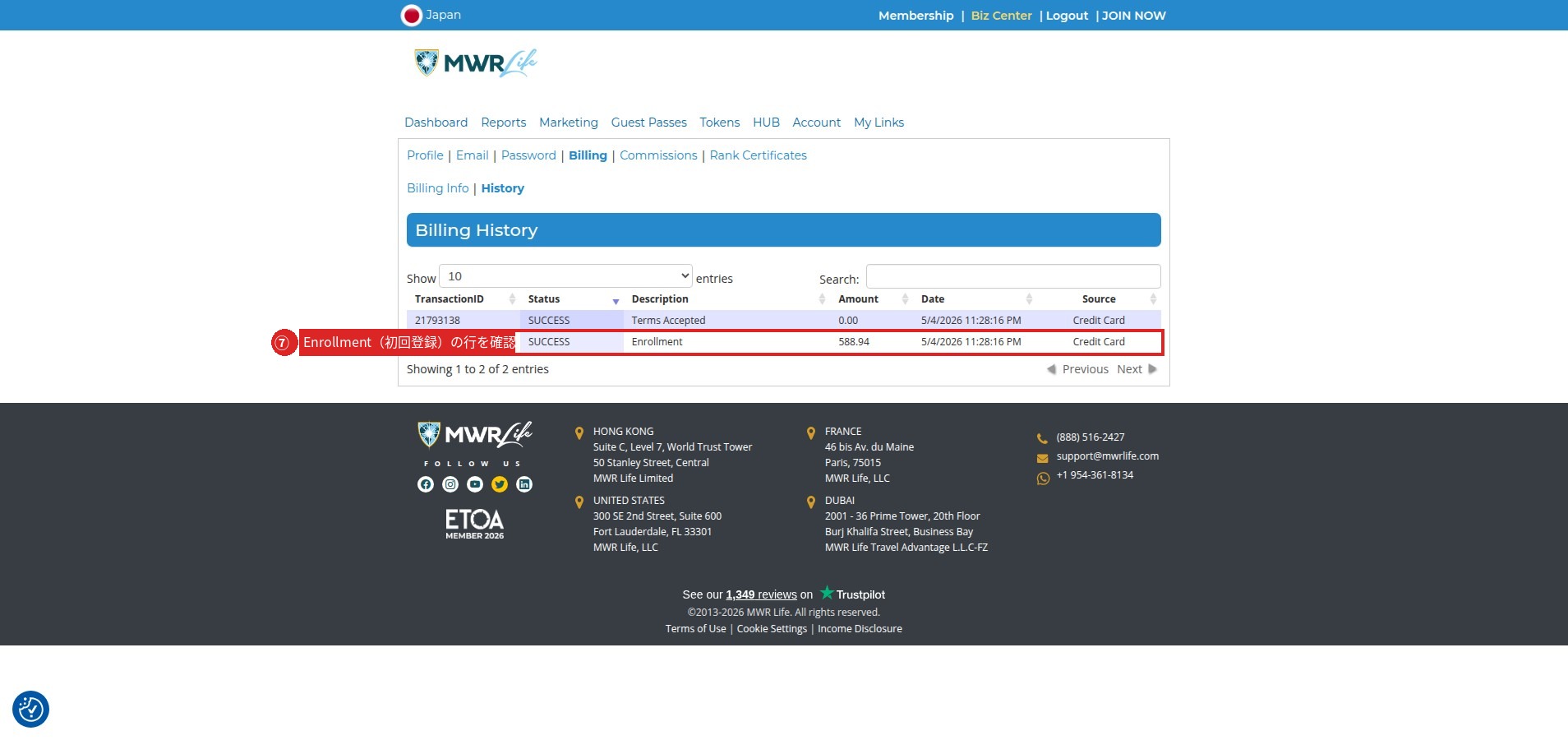Click the France location pin icon
Image resolution: width=1568 pixels, height=740 pixels.
point(811,432)
